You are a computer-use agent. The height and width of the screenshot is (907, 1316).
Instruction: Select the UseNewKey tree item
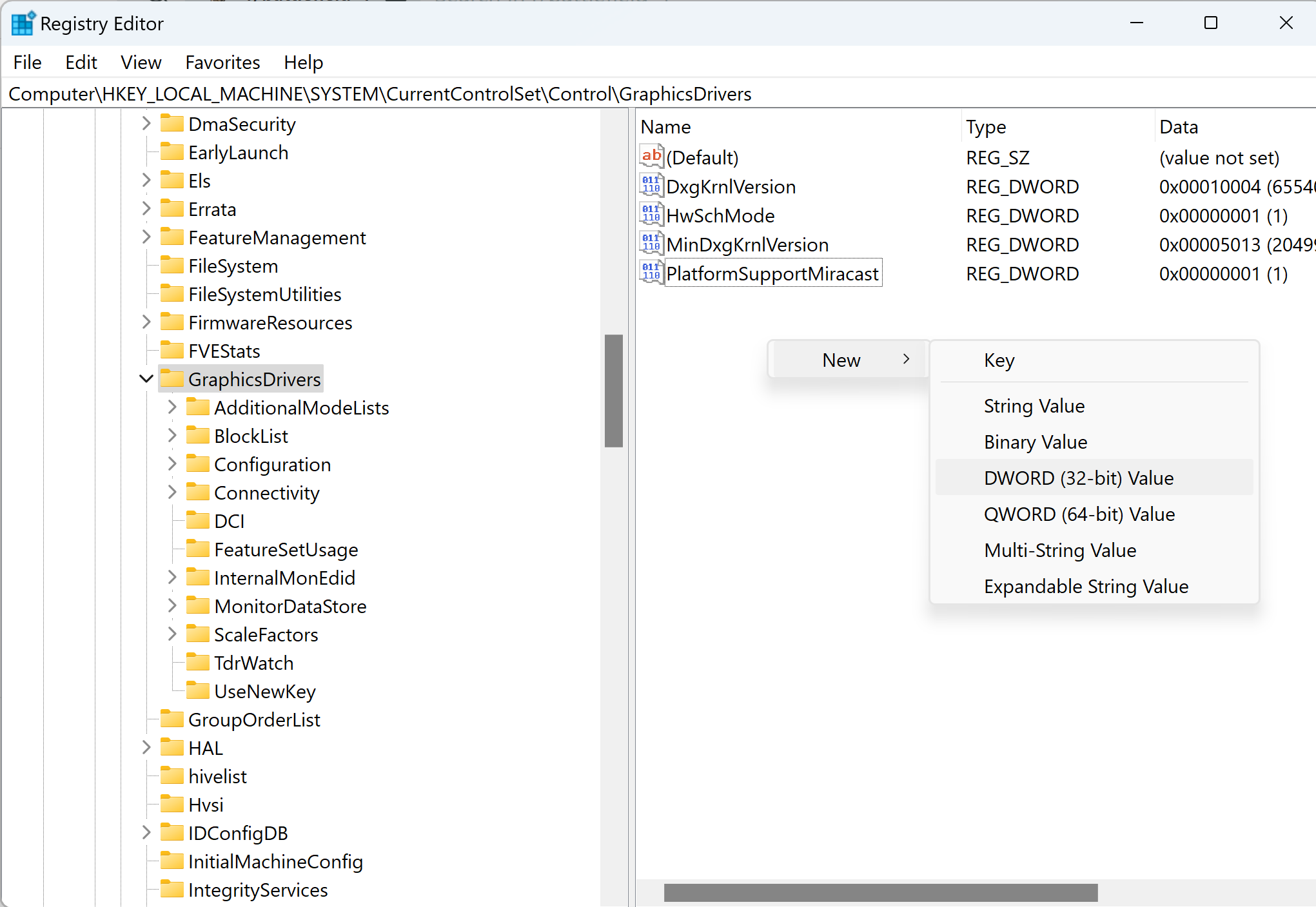pos(264,691)
